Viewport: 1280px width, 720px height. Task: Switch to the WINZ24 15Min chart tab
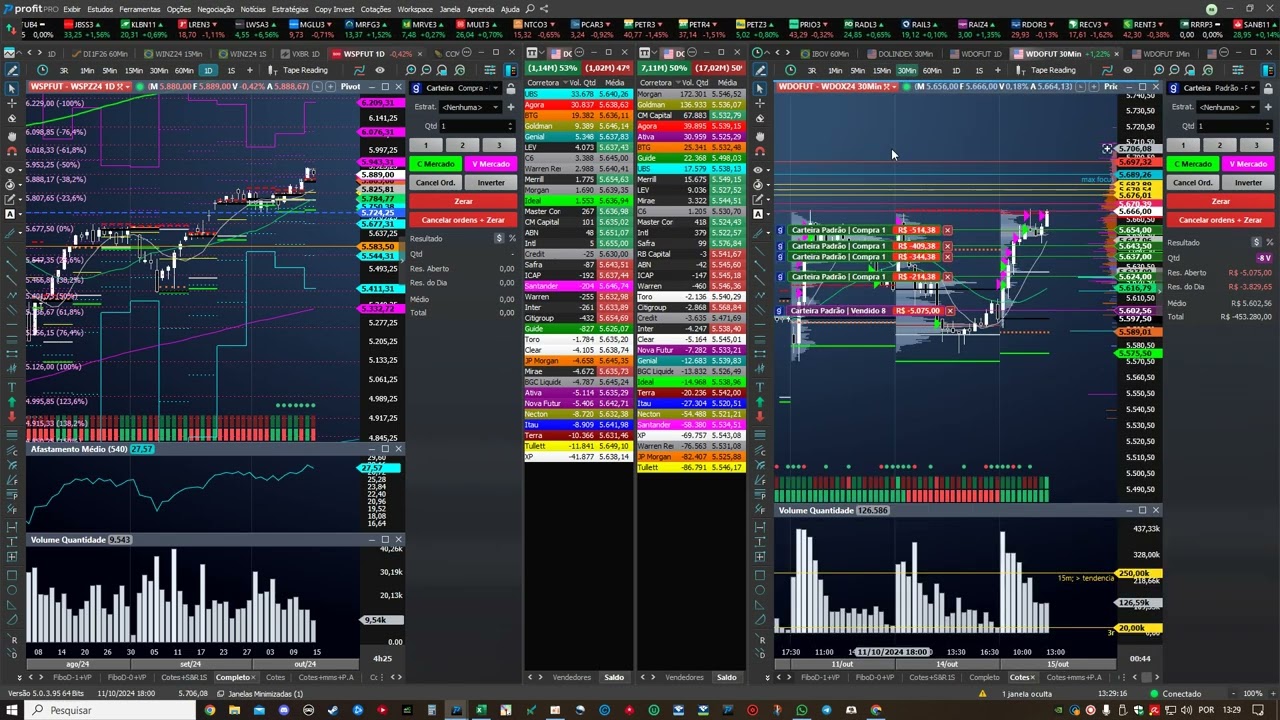point(174,54)
